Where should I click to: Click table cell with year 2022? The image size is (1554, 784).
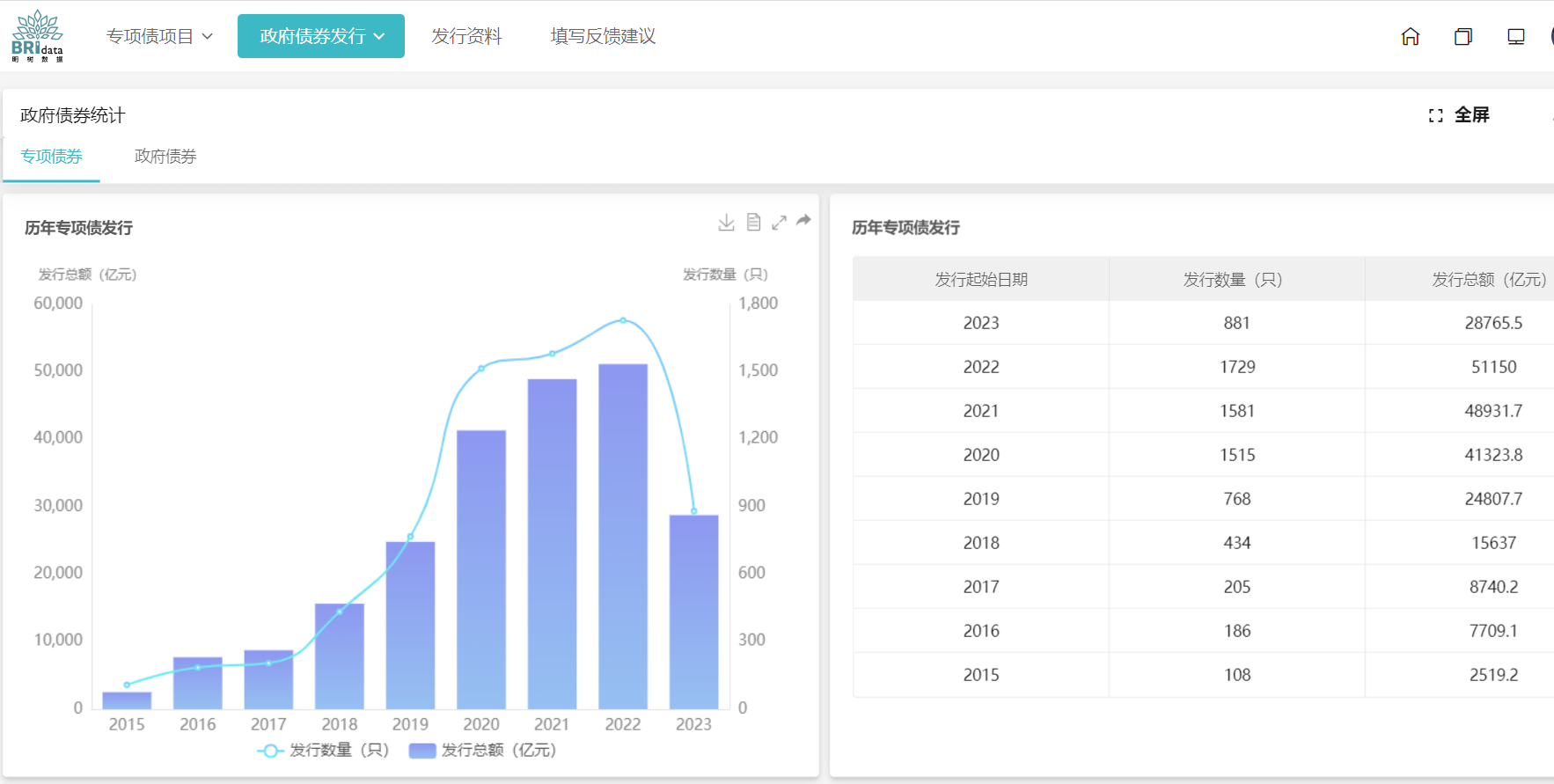981,367
